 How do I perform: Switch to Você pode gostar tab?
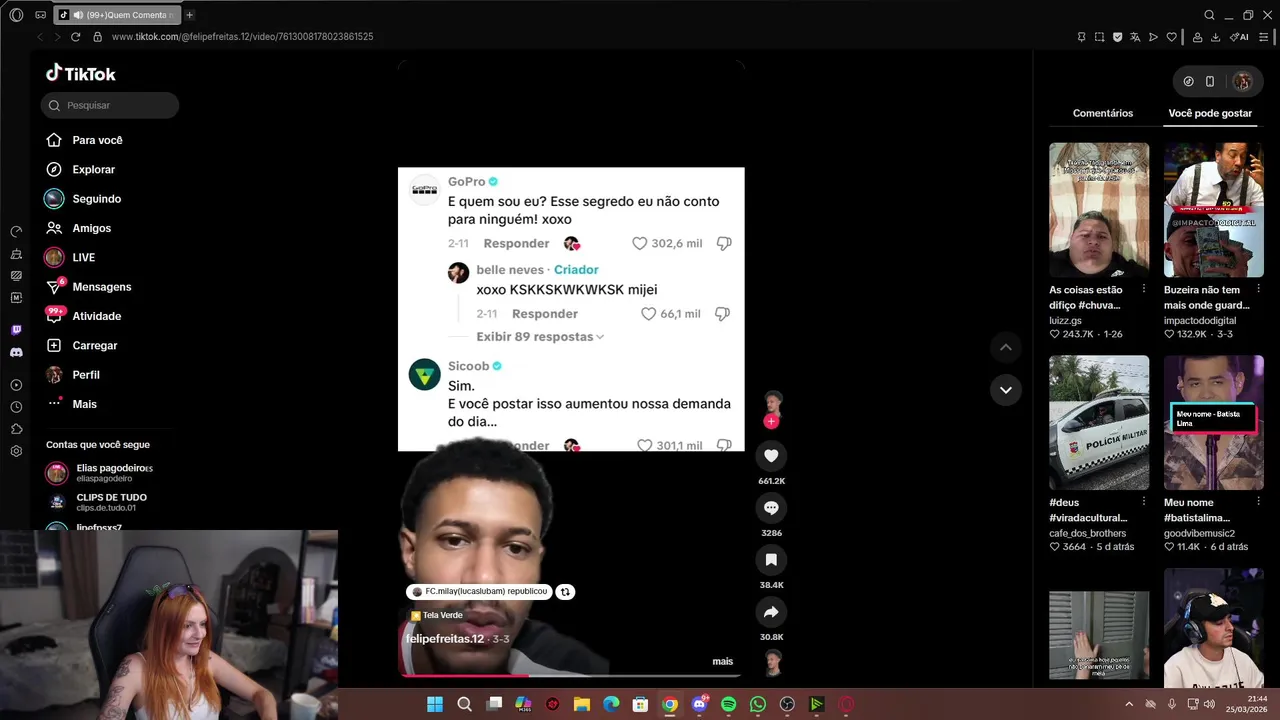click(1210, 113)
